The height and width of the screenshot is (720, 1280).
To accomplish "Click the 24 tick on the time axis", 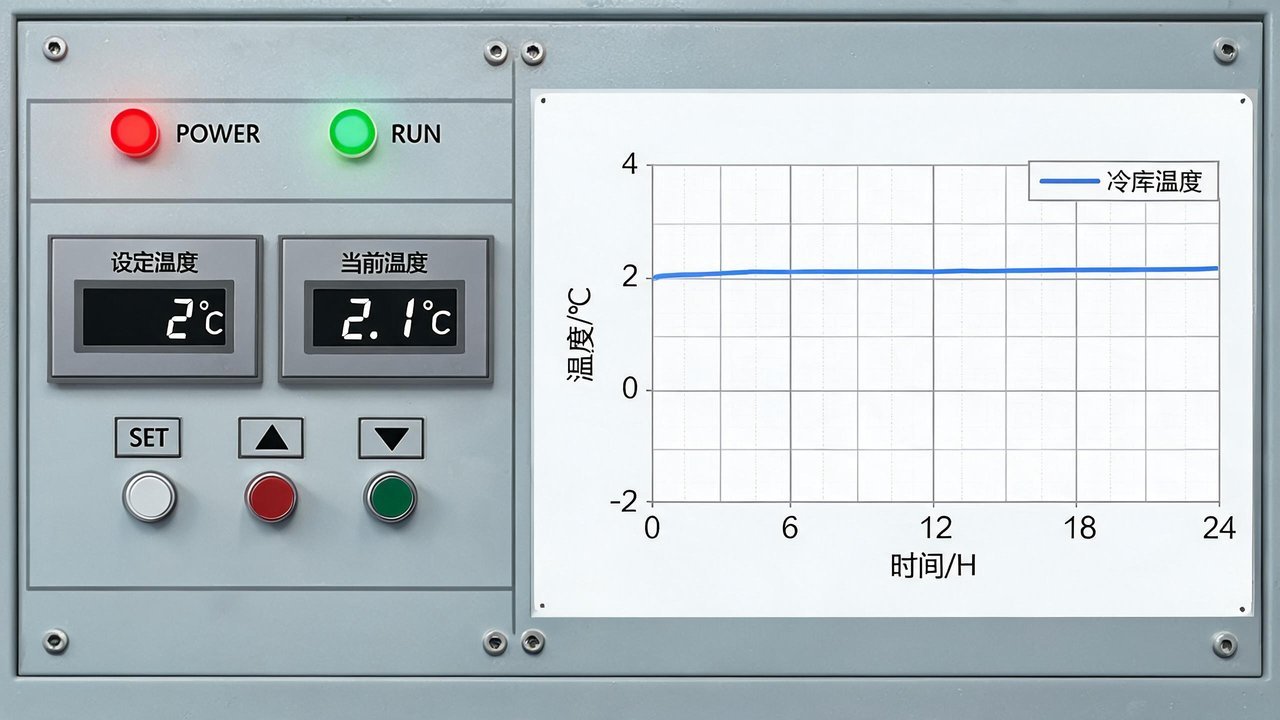I will coord(1219,529).
